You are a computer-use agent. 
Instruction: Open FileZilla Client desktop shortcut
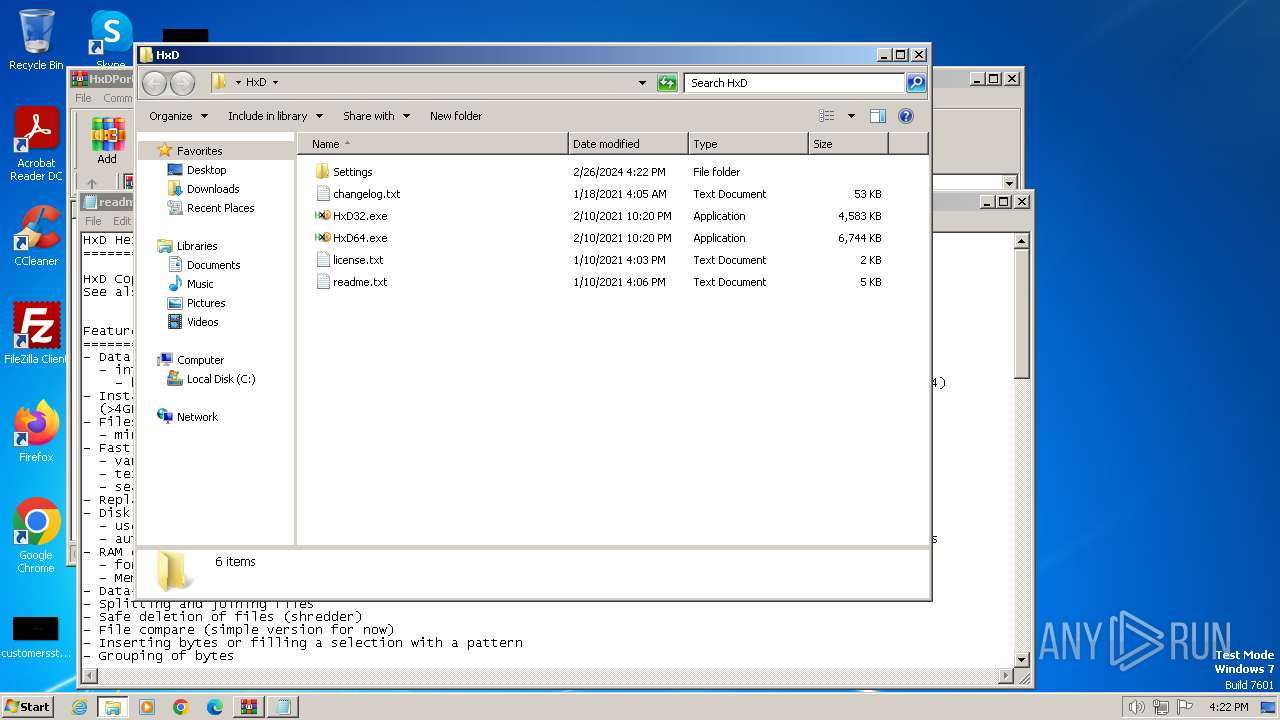(36, 334)
